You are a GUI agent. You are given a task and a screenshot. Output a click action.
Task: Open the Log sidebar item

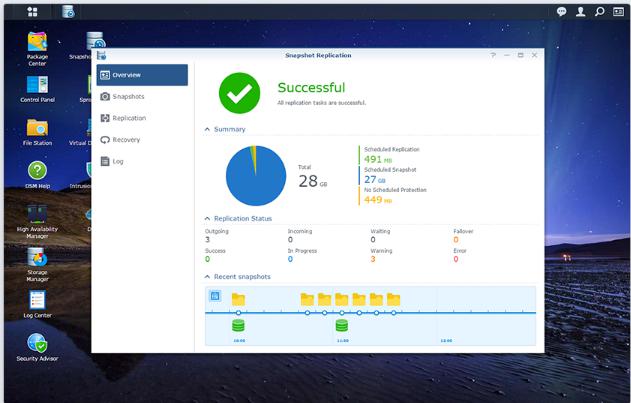(x=118, y=161)
